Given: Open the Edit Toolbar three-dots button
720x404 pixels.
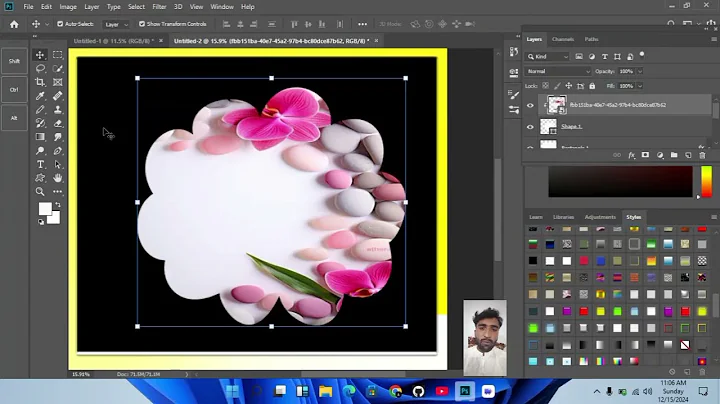Looking at the screenshot, I should [x=57, y=191].
